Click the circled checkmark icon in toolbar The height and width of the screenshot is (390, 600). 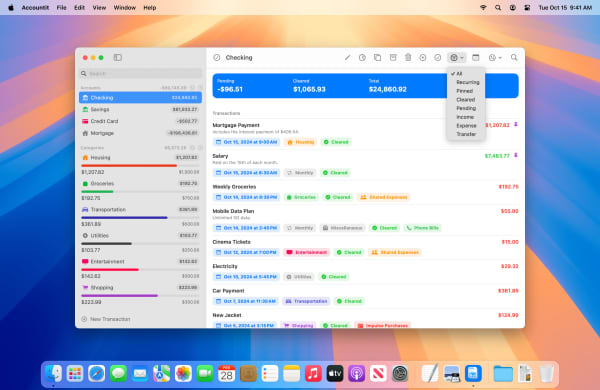438,57
